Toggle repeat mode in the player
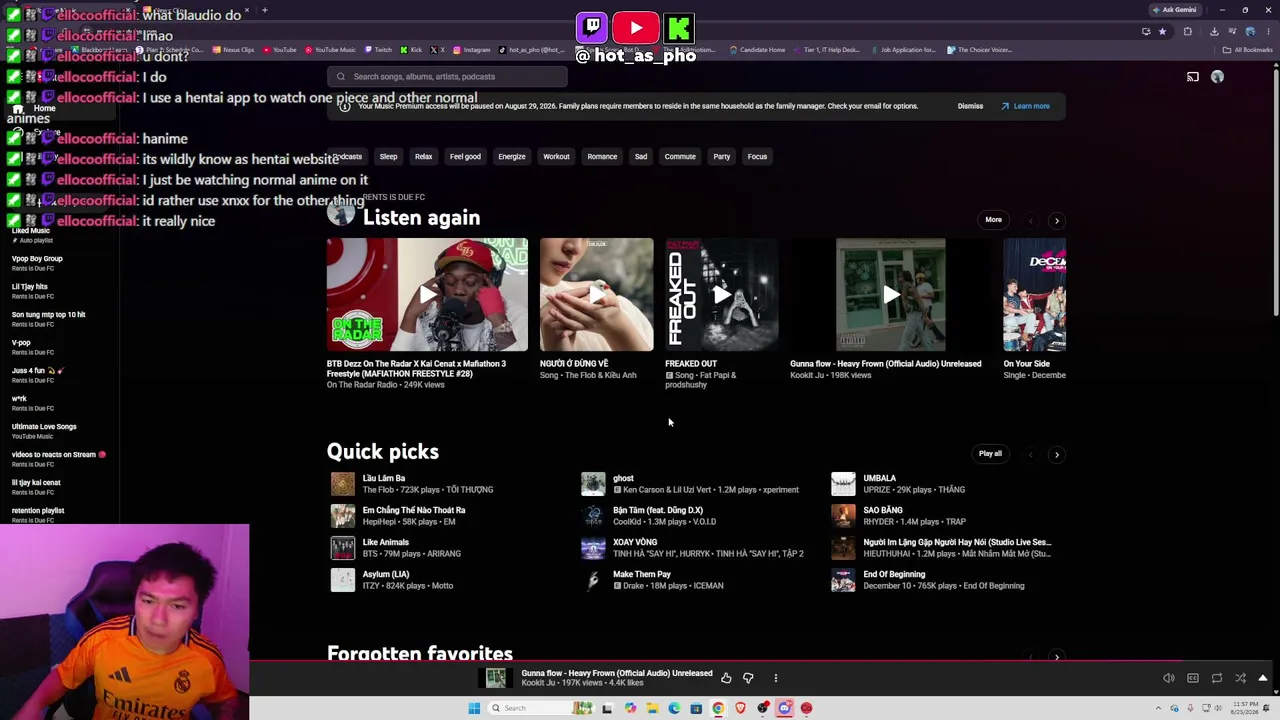This screenshot has height=720, width=1280. (1217, 678)
